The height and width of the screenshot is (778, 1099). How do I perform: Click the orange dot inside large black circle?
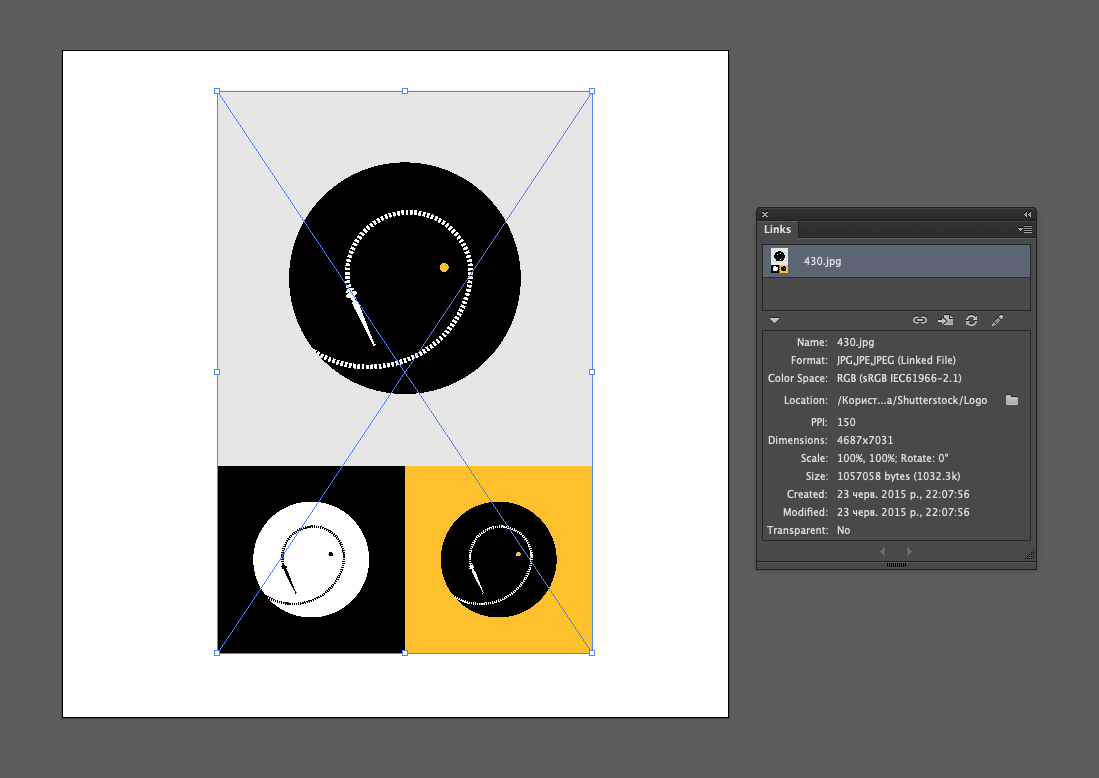pyautogui.click(x=444, y=267)
